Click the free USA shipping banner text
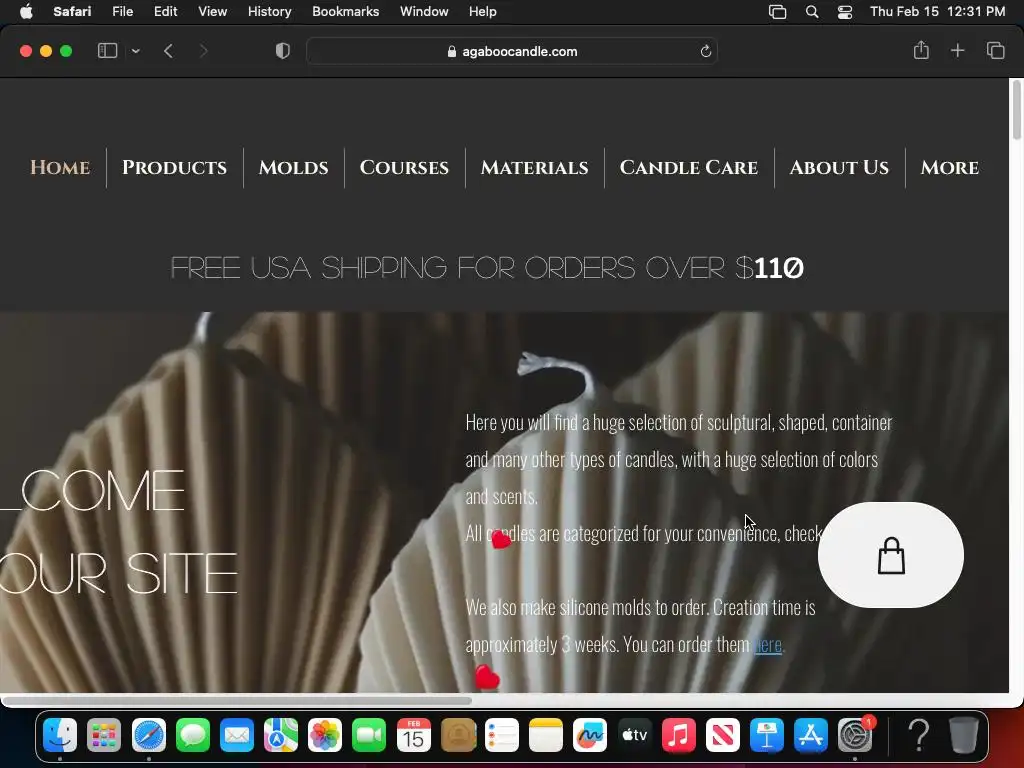 487,268
